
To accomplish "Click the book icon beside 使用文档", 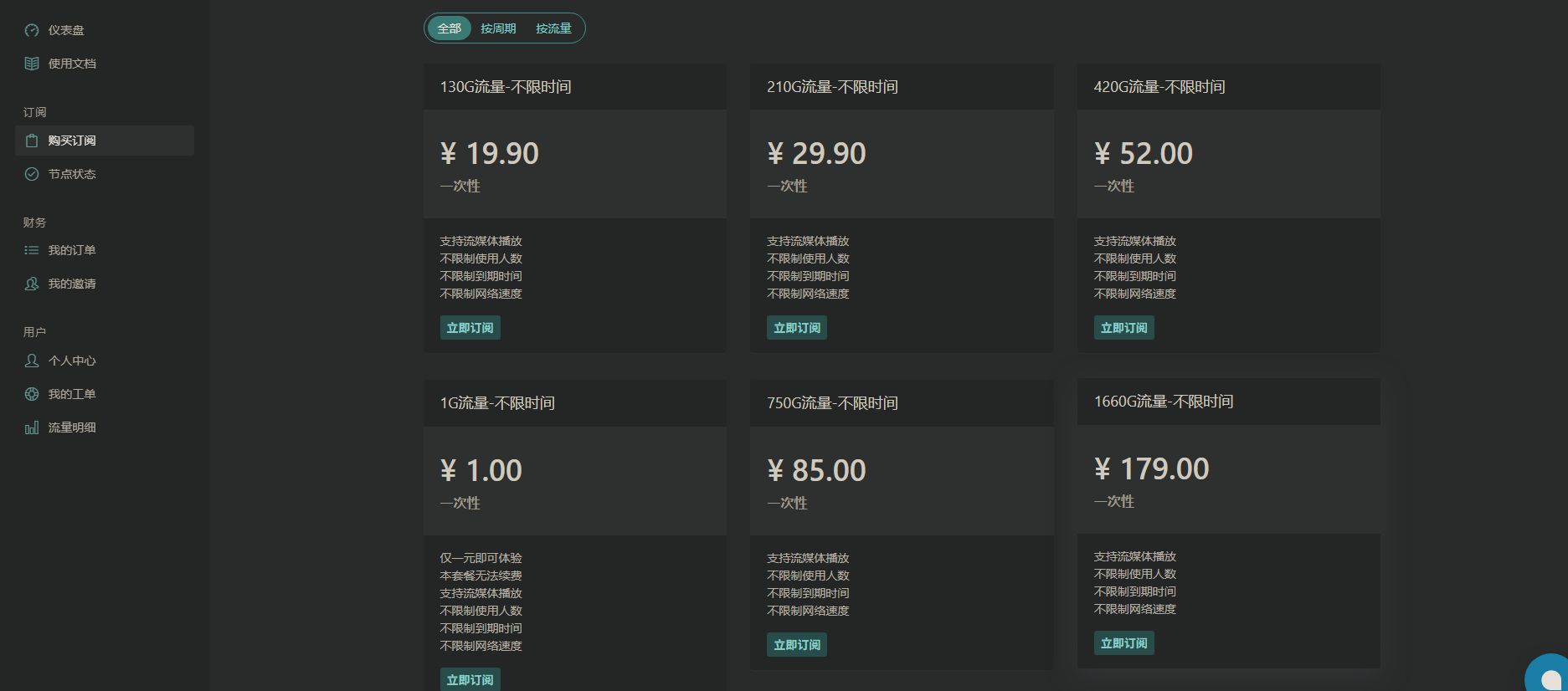I will 32,64.
